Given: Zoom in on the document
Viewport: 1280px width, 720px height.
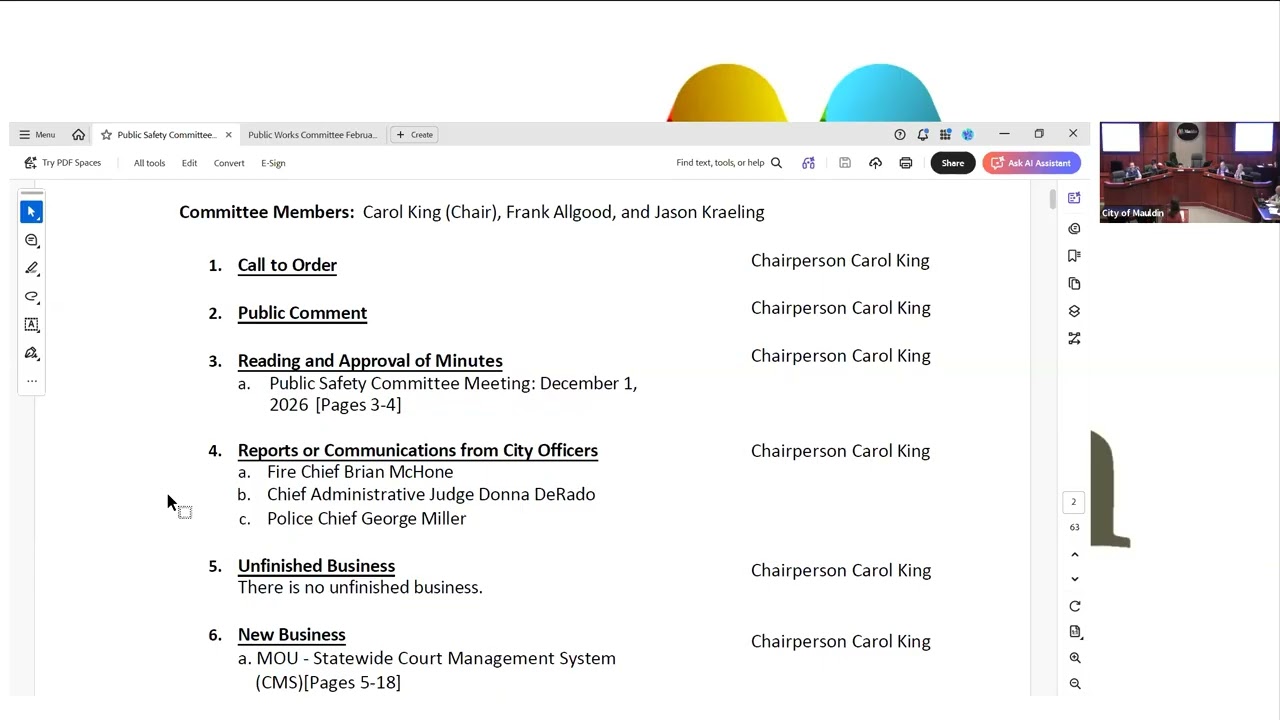Looking at the screenshot, I should click(x=1075, y=658).
